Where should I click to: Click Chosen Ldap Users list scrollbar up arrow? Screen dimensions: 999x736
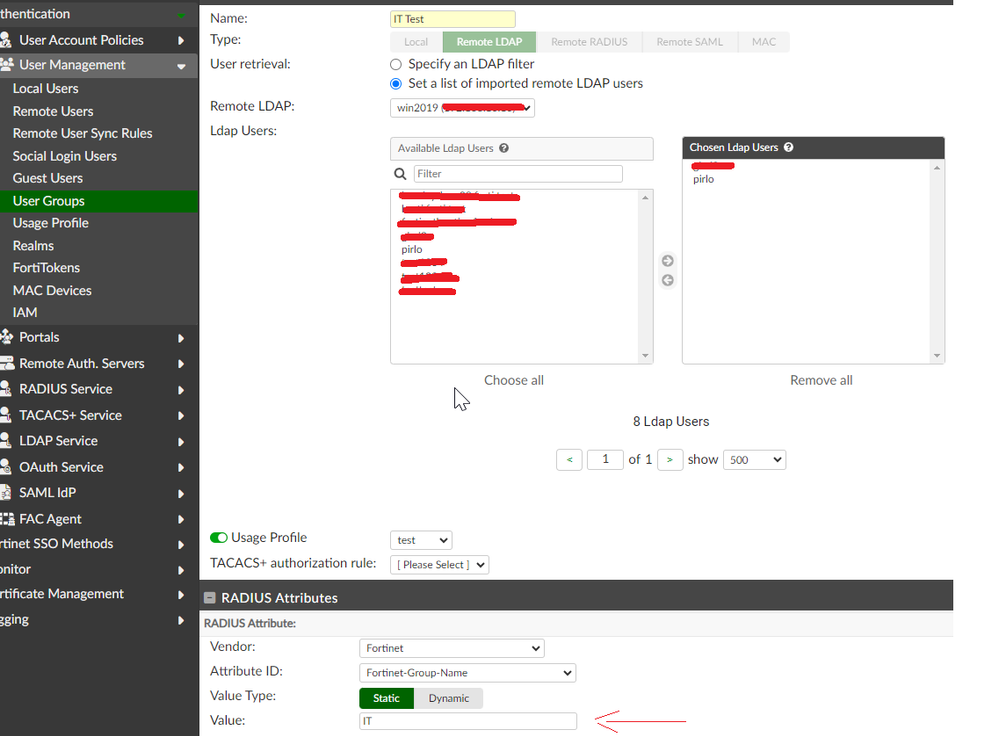pos(937,168)
